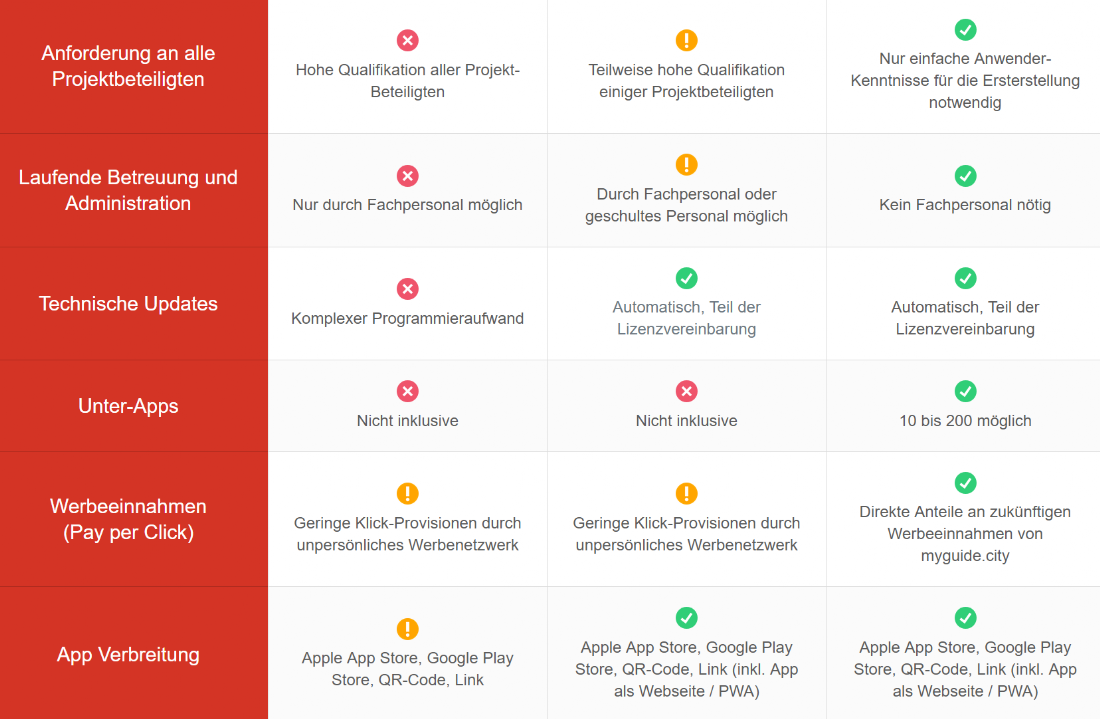Click red X icon above 'Nur durch Fachpersonal möglich'
1100x719 pixels.
[x=408, y=175]
